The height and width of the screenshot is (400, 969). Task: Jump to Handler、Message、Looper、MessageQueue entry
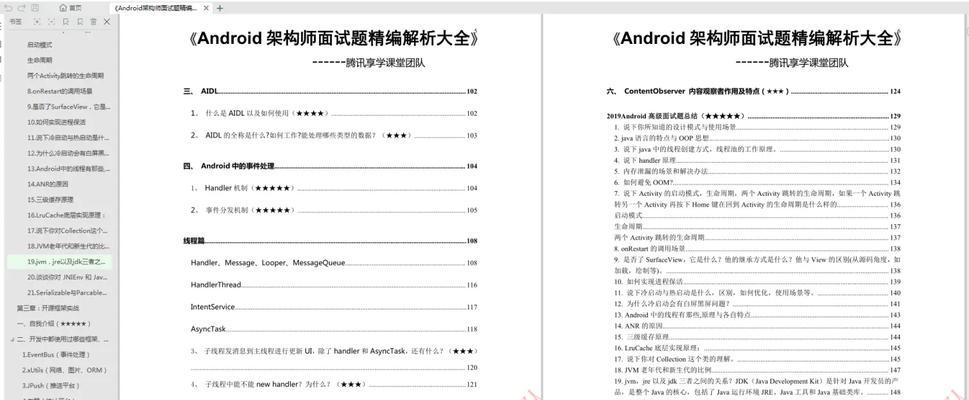click(334, 263)
